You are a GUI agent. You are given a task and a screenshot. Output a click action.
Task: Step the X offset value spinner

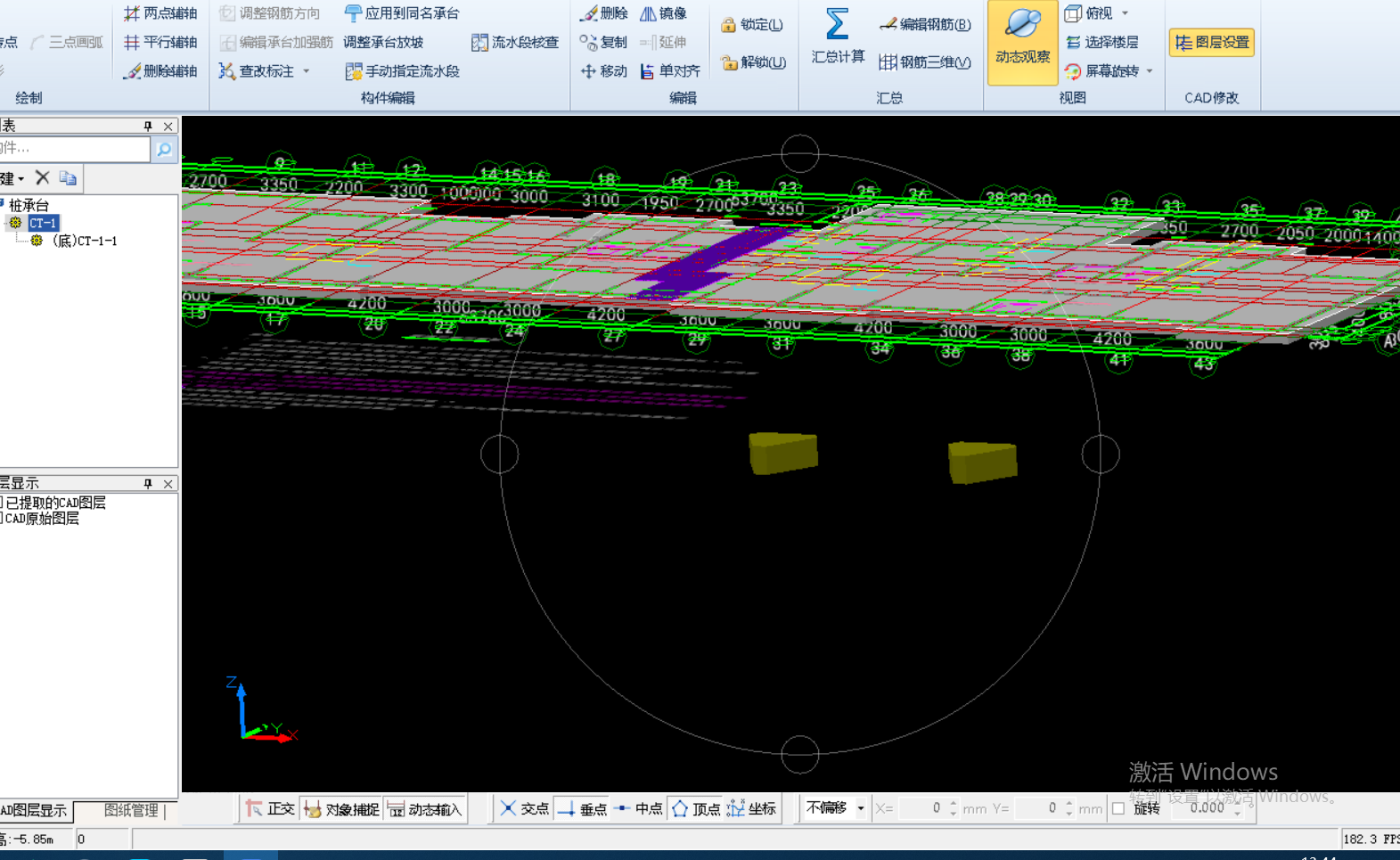tap(954, 808)
